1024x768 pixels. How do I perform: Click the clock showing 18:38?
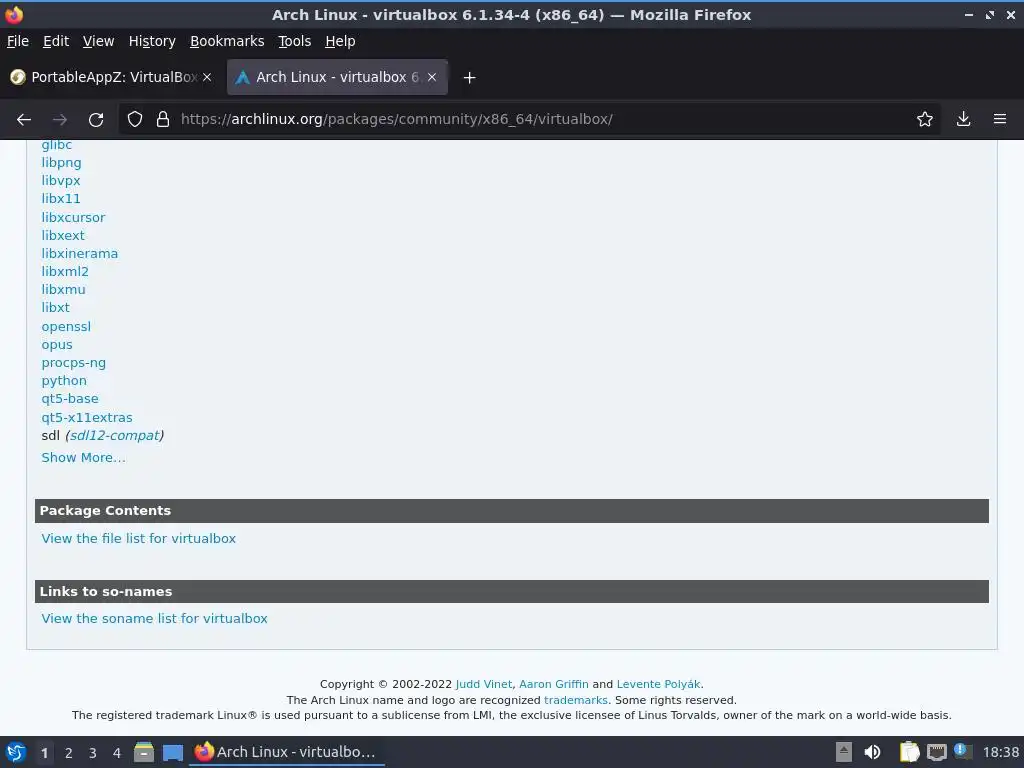pyautogui.click(x=1000, y=752)
